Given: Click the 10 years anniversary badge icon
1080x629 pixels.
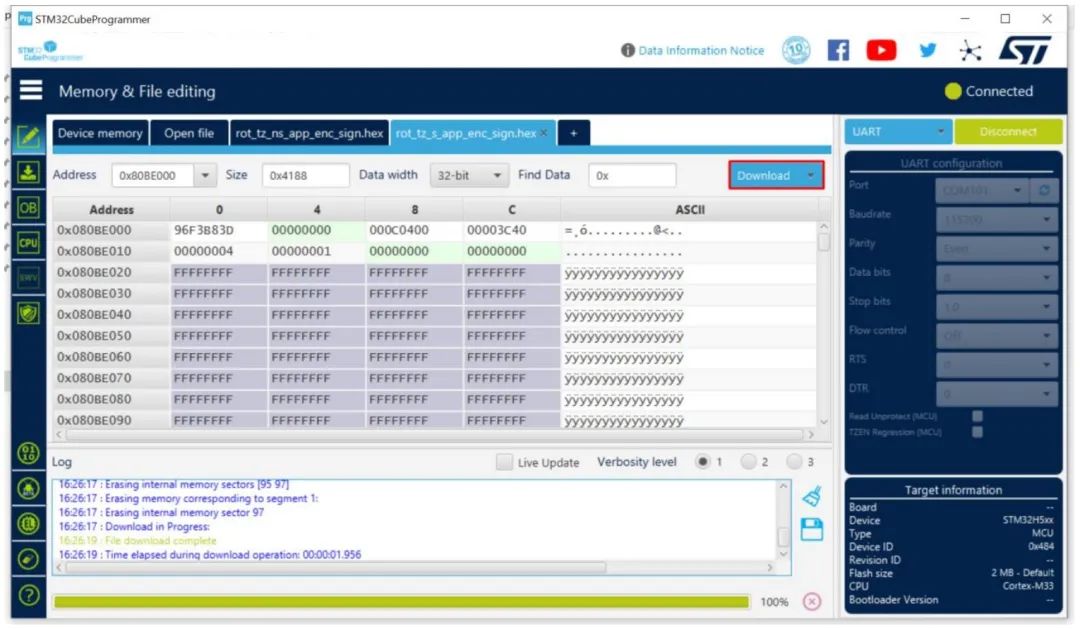Looking at the screenshot, I should [796, 50].
